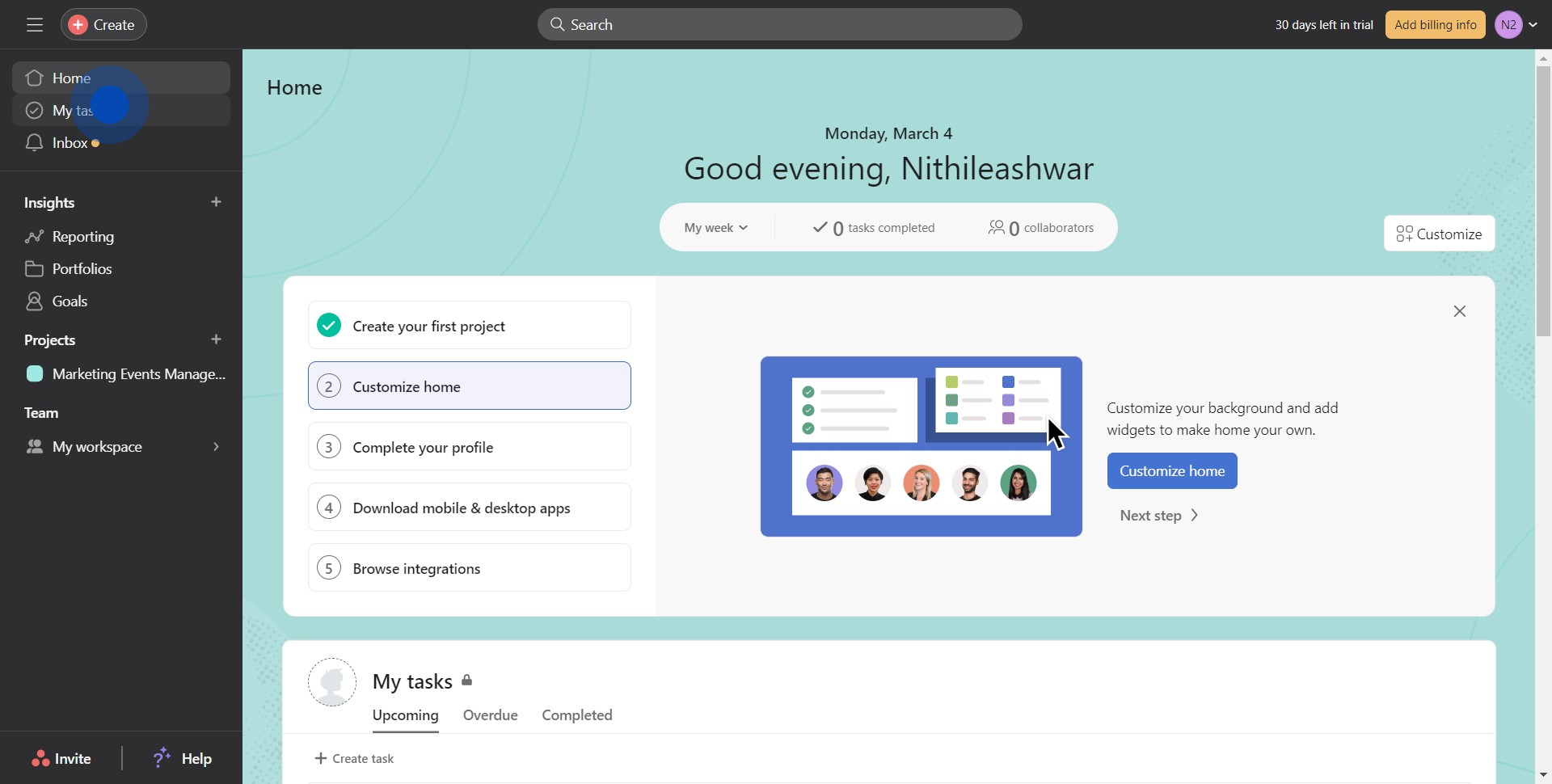The width and height of the screenshot is (1552, 784).
Task: Mark Browse integrations as done
Action: coord(328,567)
